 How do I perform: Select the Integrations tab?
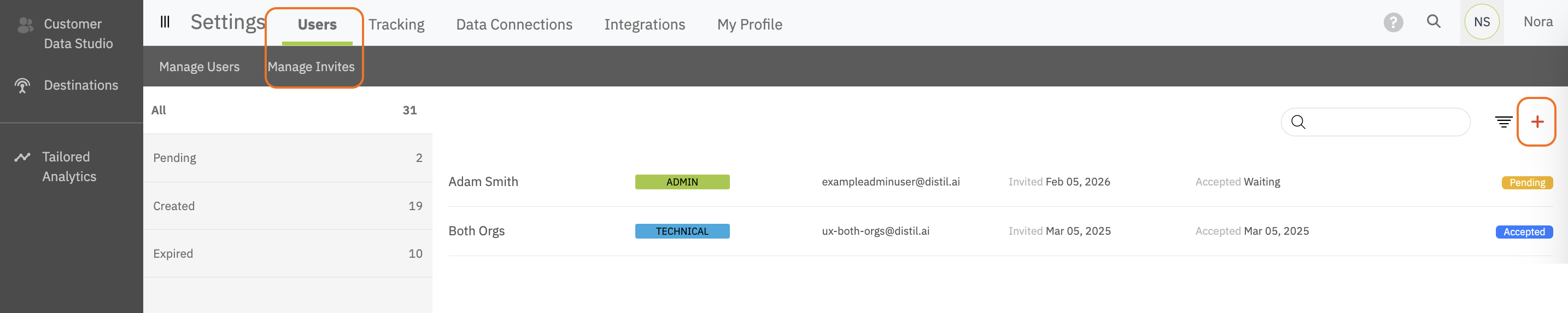644,25
